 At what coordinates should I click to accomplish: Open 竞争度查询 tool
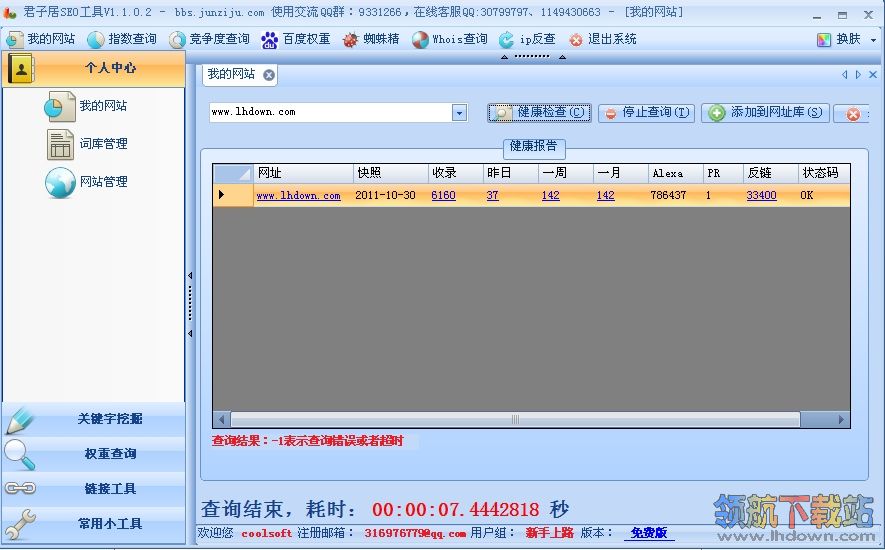pos(209,39)
